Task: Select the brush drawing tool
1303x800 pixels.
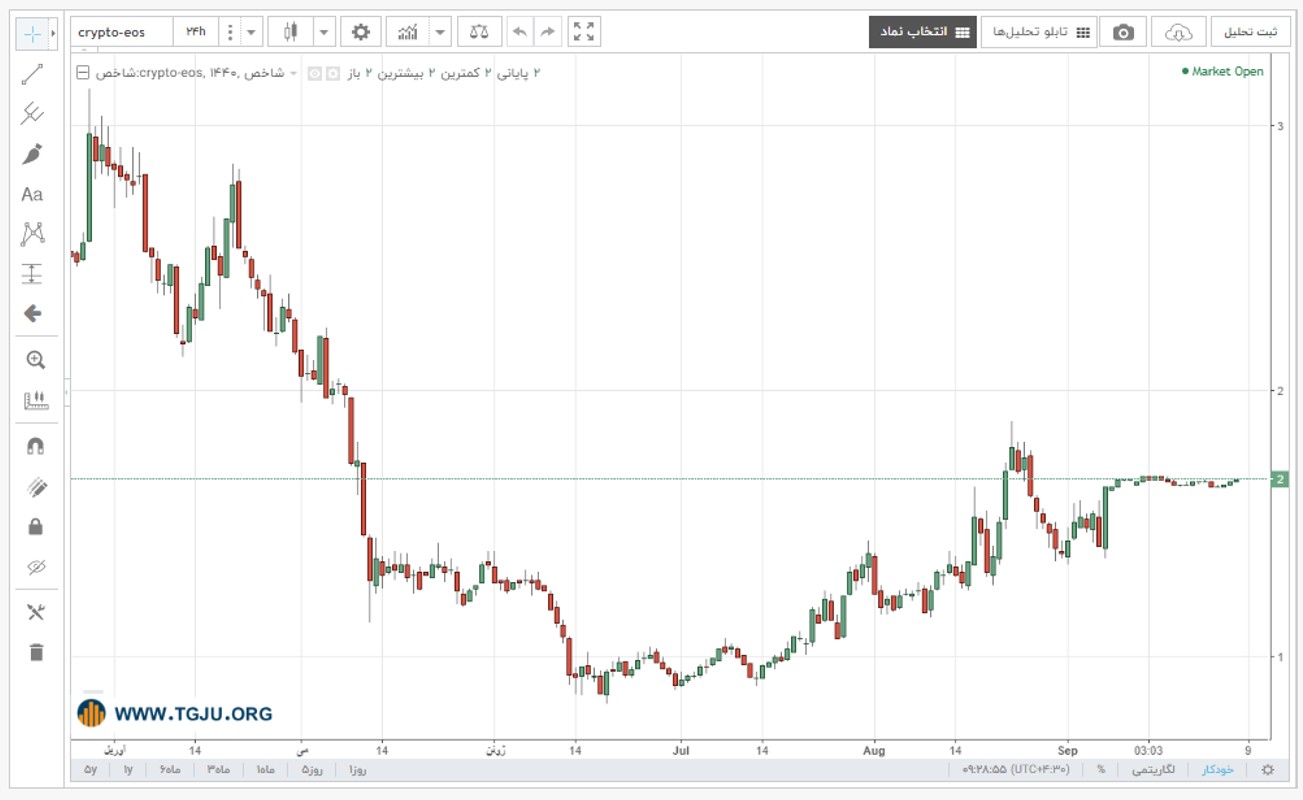Action: (32, 154)
